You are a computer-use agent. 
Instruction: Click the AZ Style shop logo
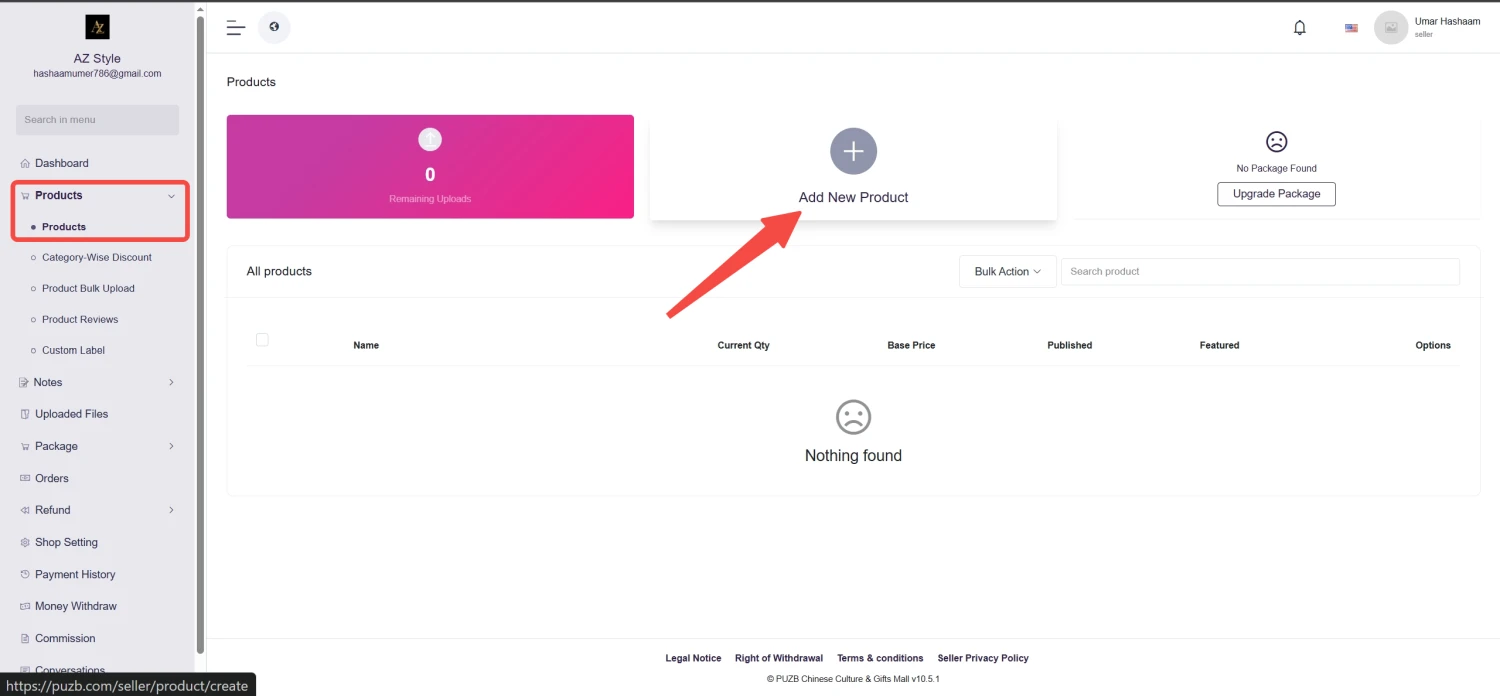click(97, 27)
